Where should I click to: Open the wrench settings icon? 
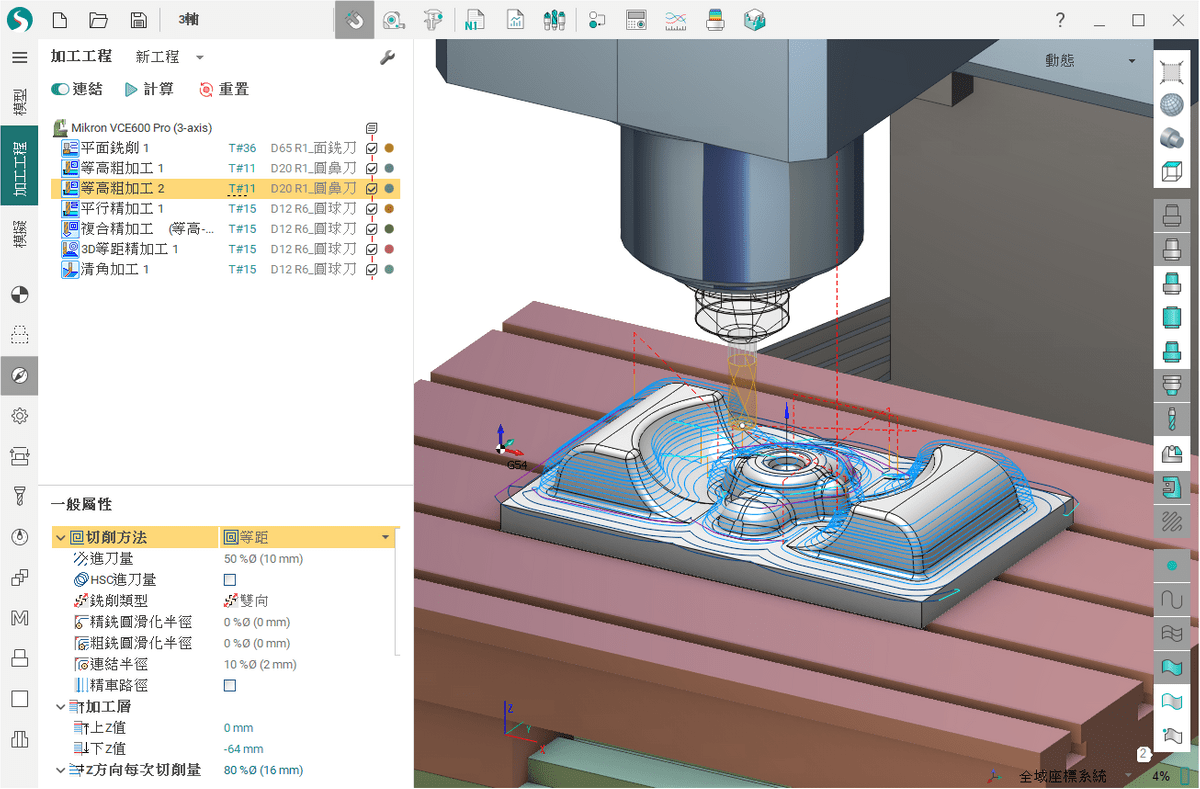pos(388,58)
